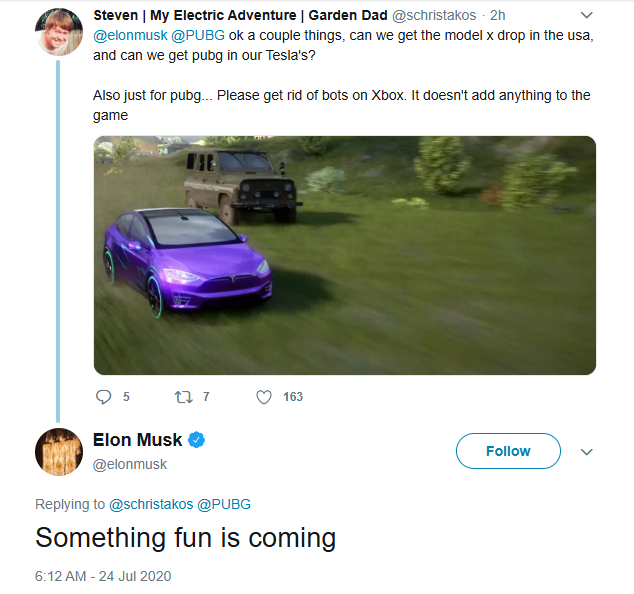Click the "Something fun is coming" reply text

point(186,538)
